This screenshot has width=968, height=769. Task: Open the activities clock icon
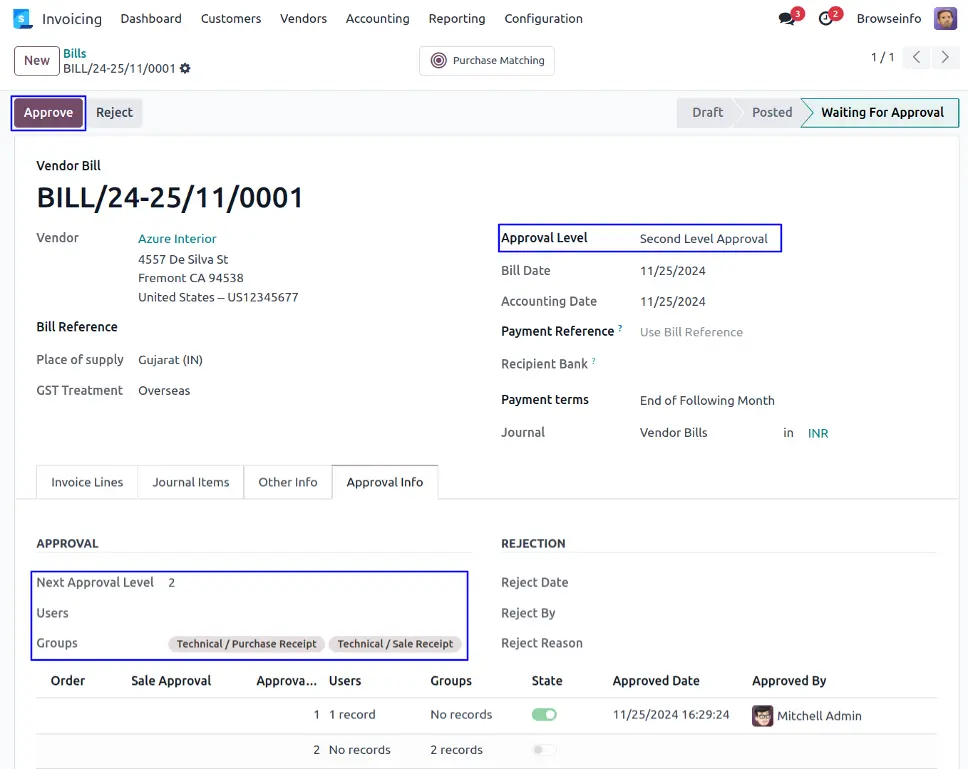click(x=825, y=19)
